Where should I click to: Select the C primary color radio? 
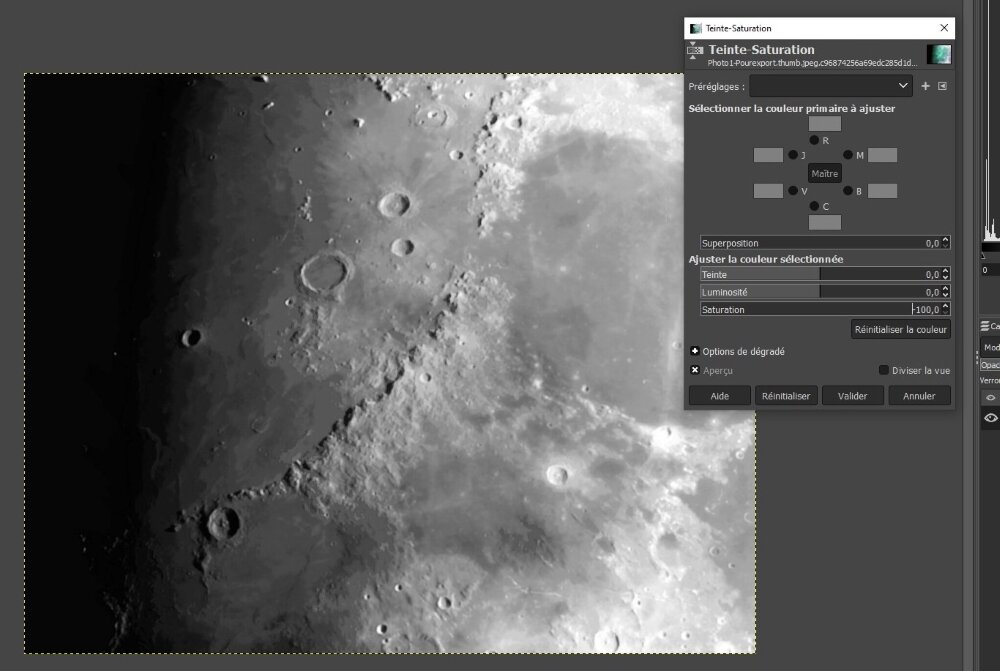[x=814, y=205]
